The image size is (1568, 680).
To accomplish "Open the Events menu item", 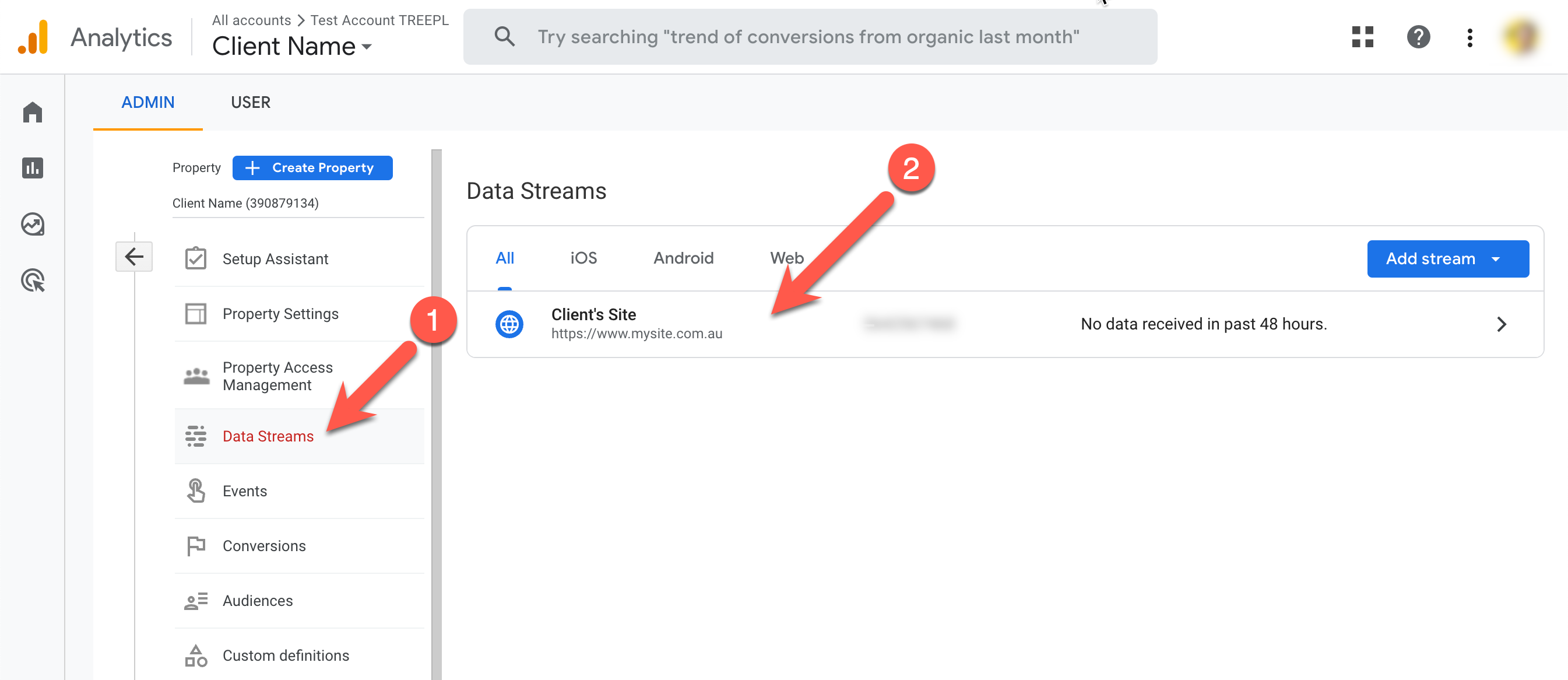I will (x=299, y=490).
